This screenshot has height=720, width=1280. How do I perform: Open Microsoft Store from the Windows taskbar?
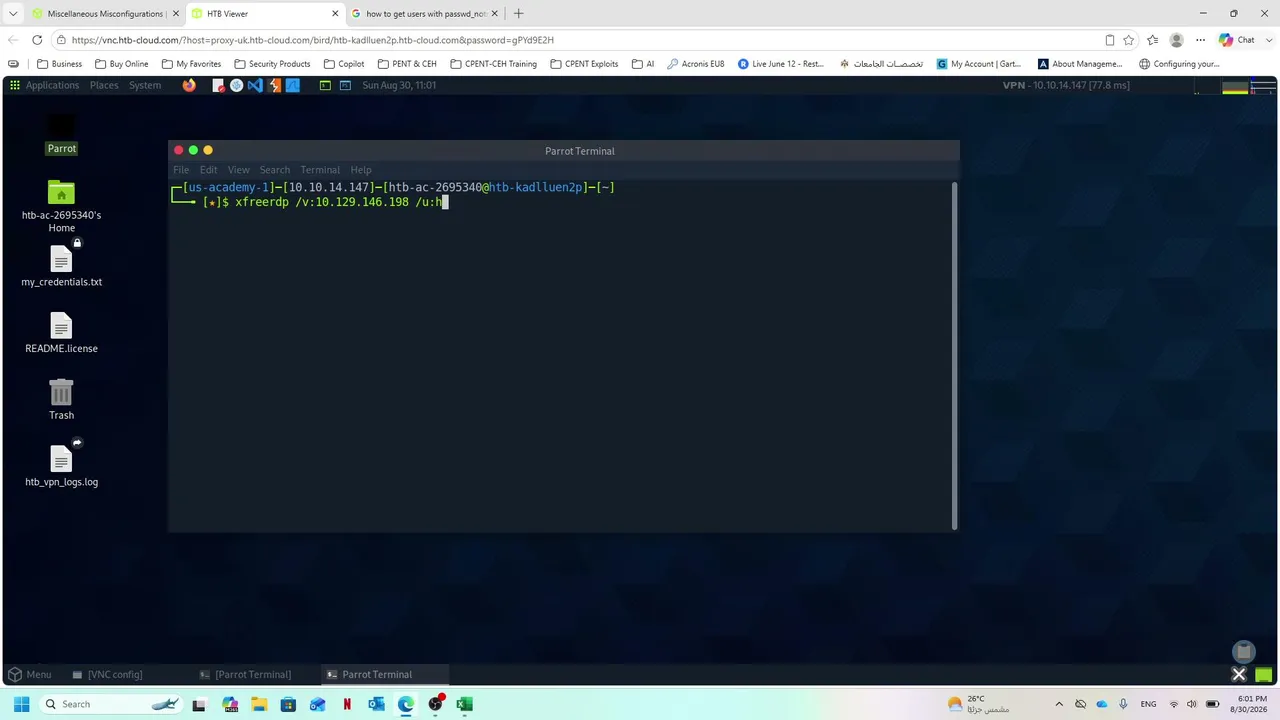point(288,704)
